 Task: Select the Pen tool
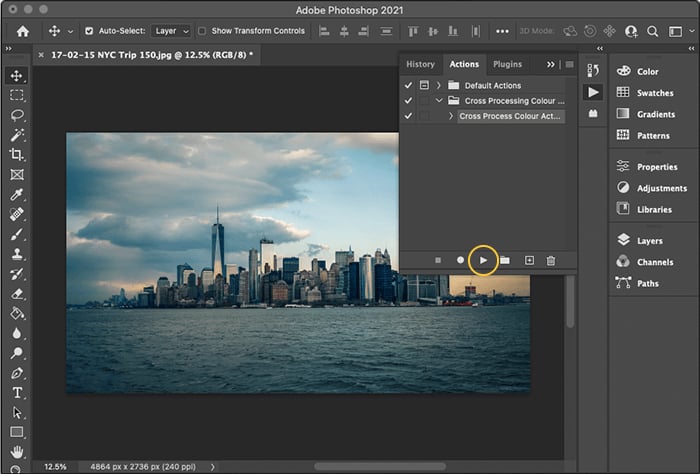(x=17, y=372)
